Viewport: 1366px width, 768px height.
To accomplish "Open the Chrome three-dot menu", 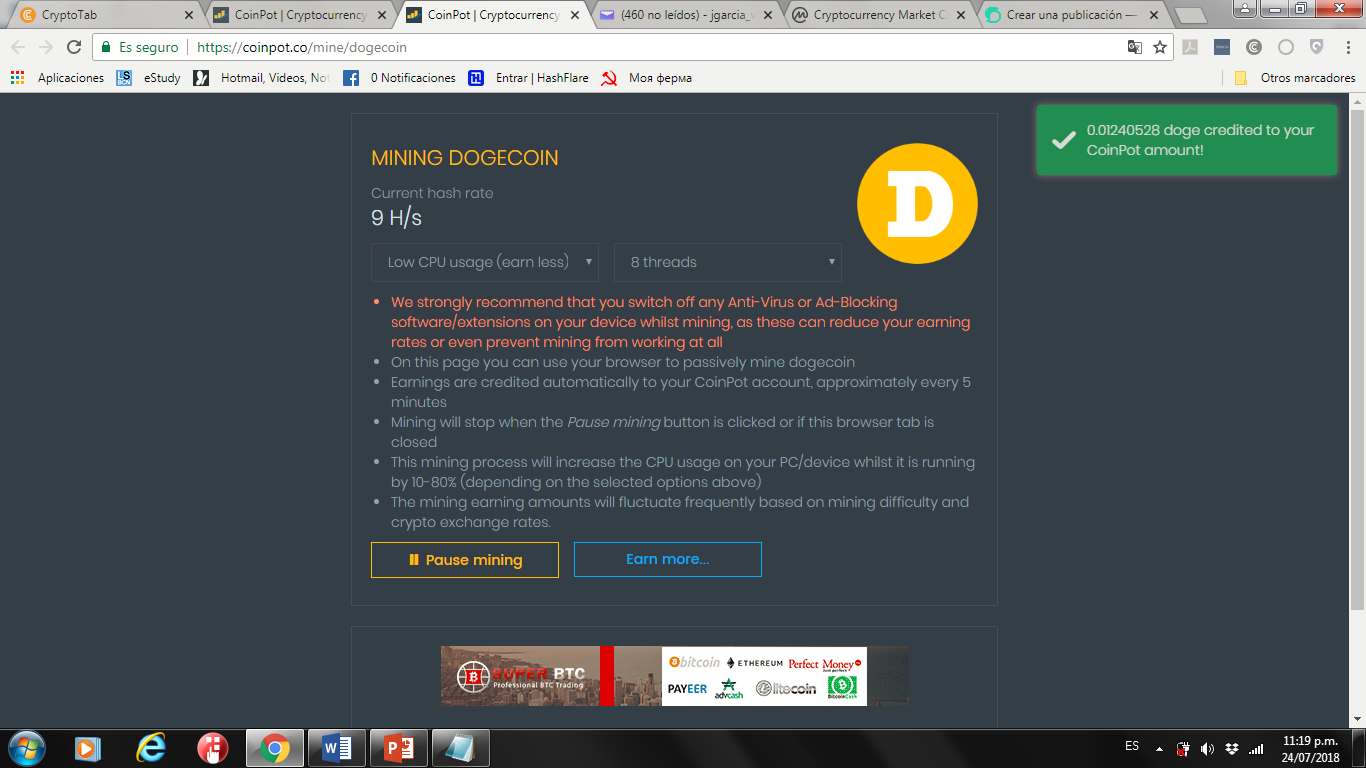I will pyautogui.click(x=1347, y=47).
